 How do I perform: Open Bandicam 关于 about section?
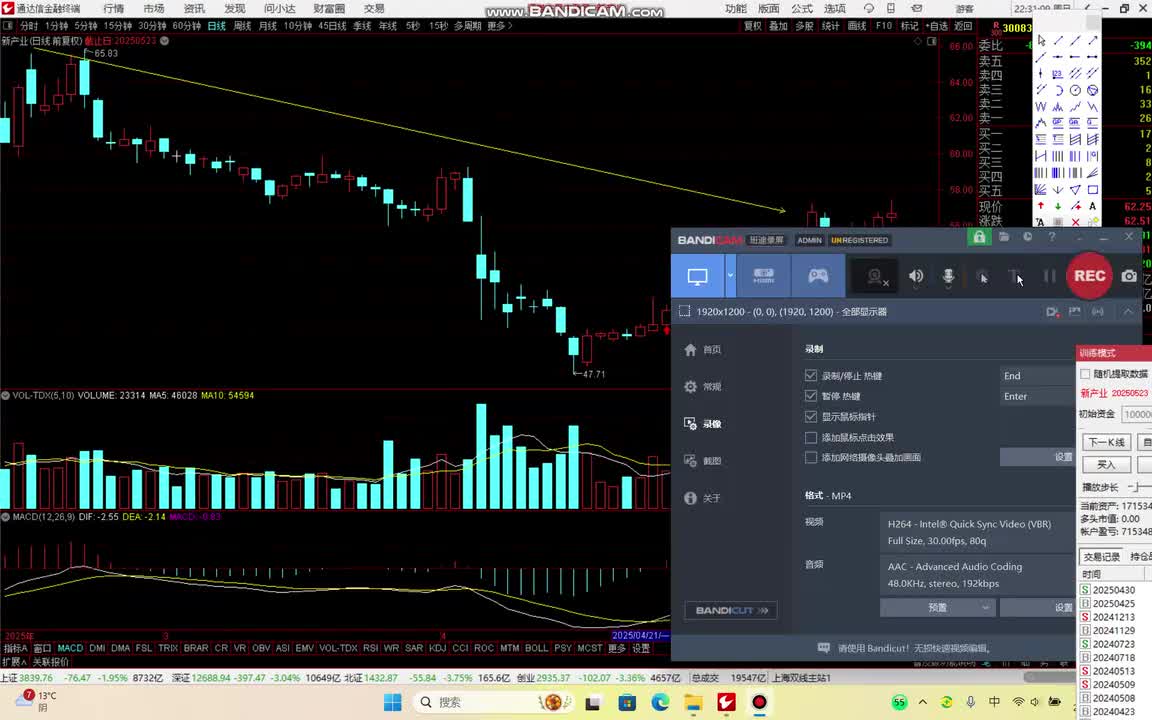703,498
